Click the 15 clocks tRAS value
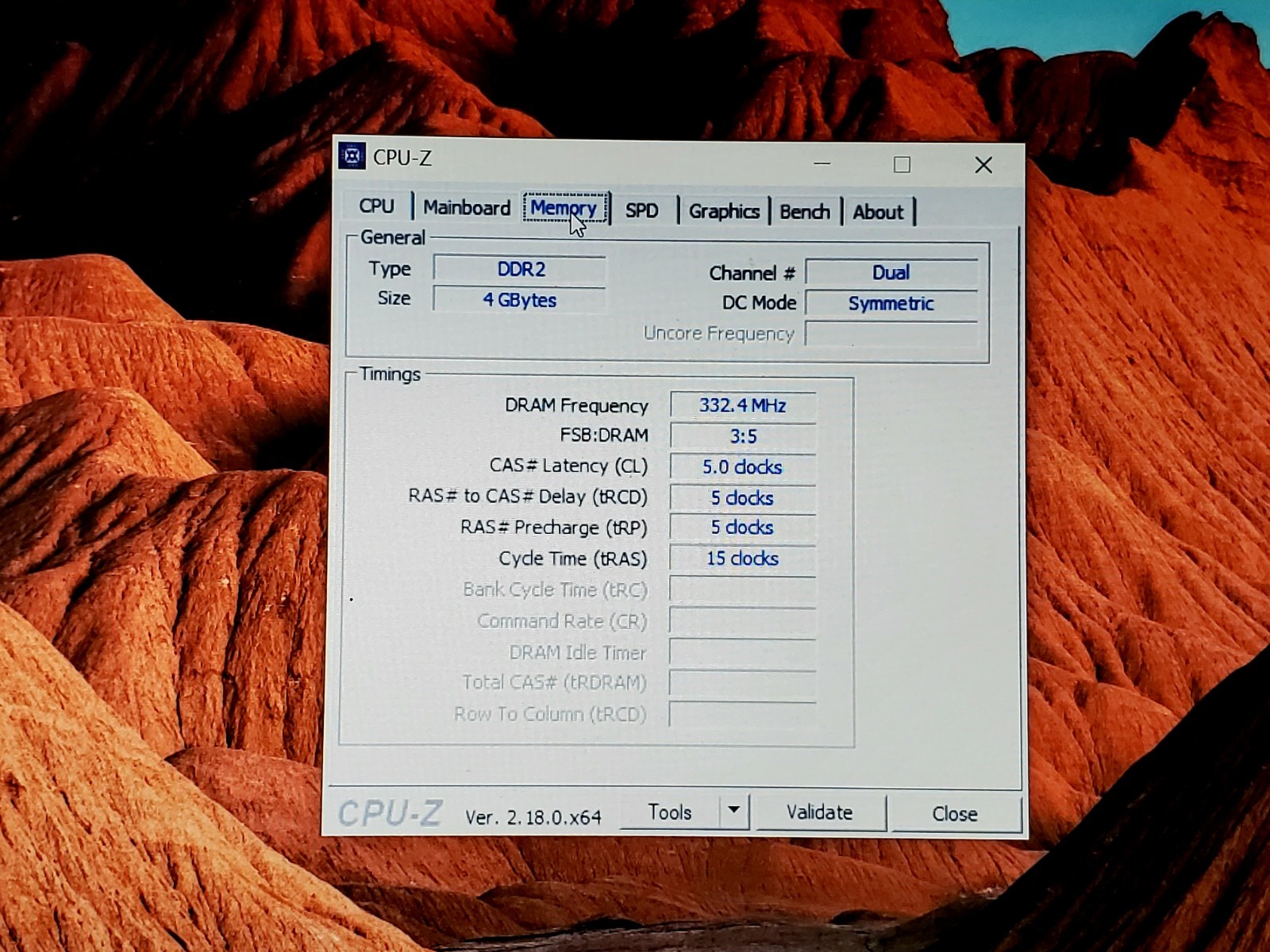Screen dimensions: 1270x952 pos(743,559)
